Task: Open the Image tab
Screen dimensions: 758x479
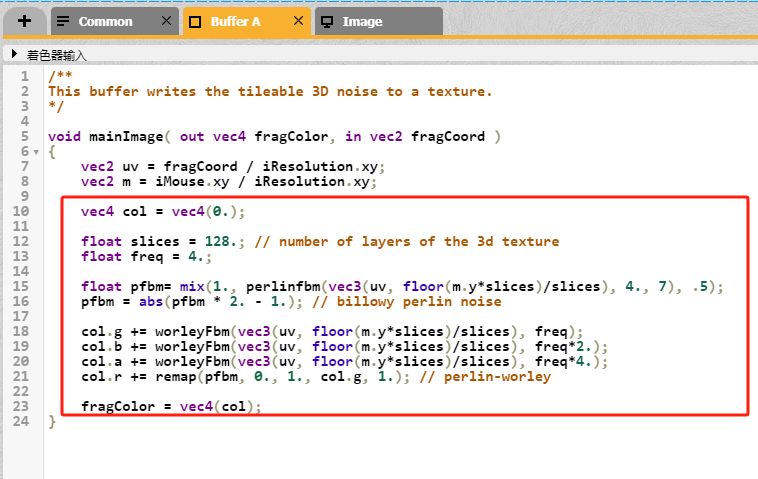Action: (x=362, y=21)
